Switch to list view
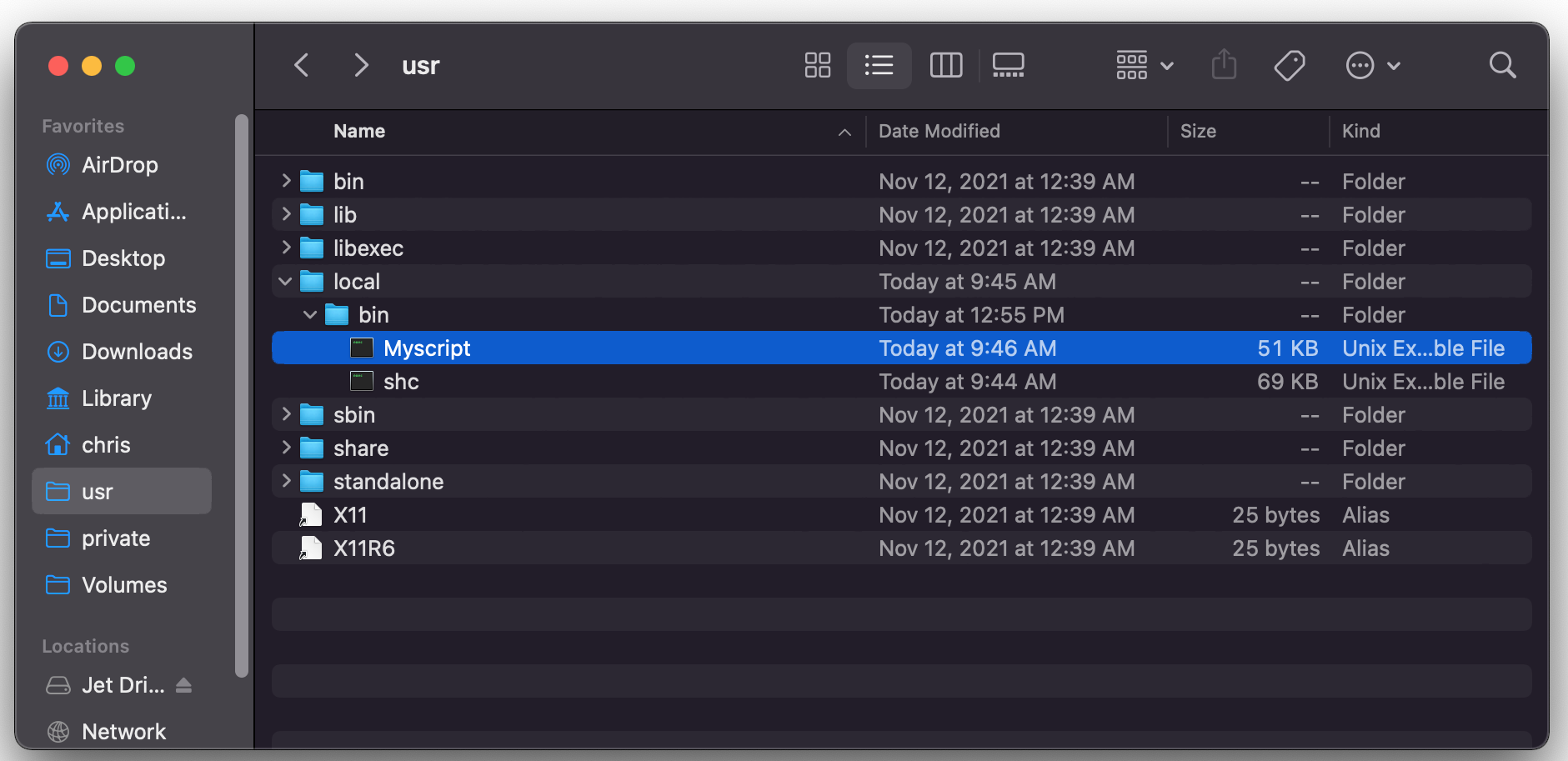1568x761 pixels. (x=879, y=65)
